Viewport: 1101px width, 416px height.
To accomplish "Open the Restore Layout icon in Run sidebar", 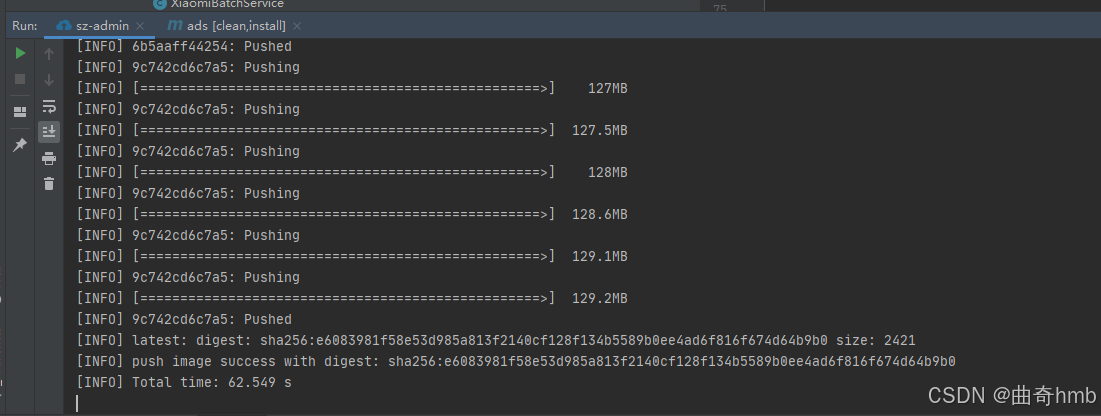I will point(20,112).
